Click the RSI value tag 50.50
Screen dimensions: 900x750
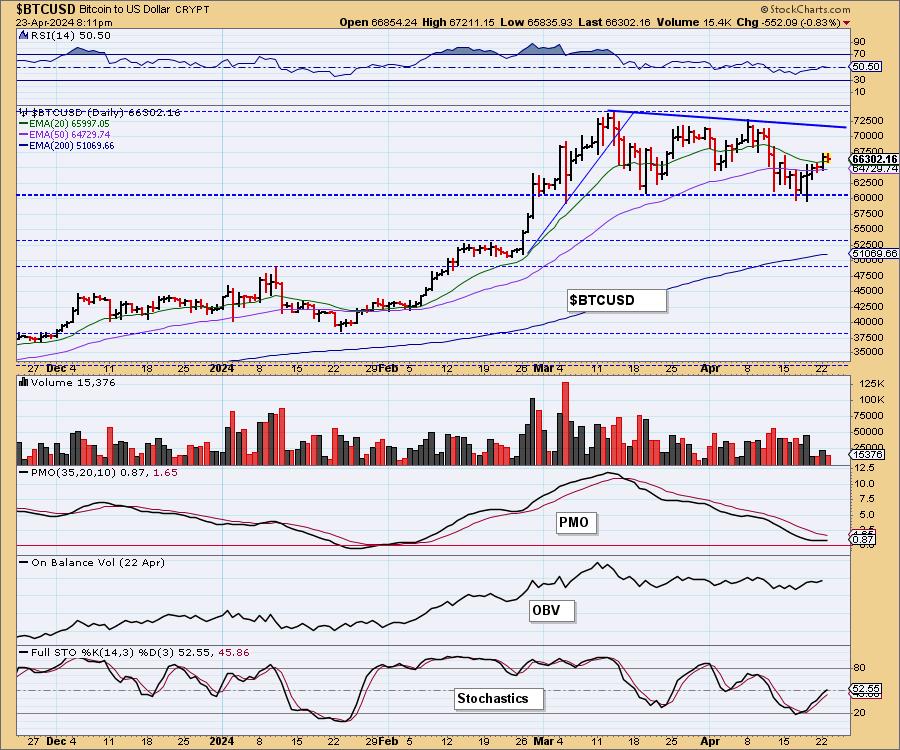866,67
